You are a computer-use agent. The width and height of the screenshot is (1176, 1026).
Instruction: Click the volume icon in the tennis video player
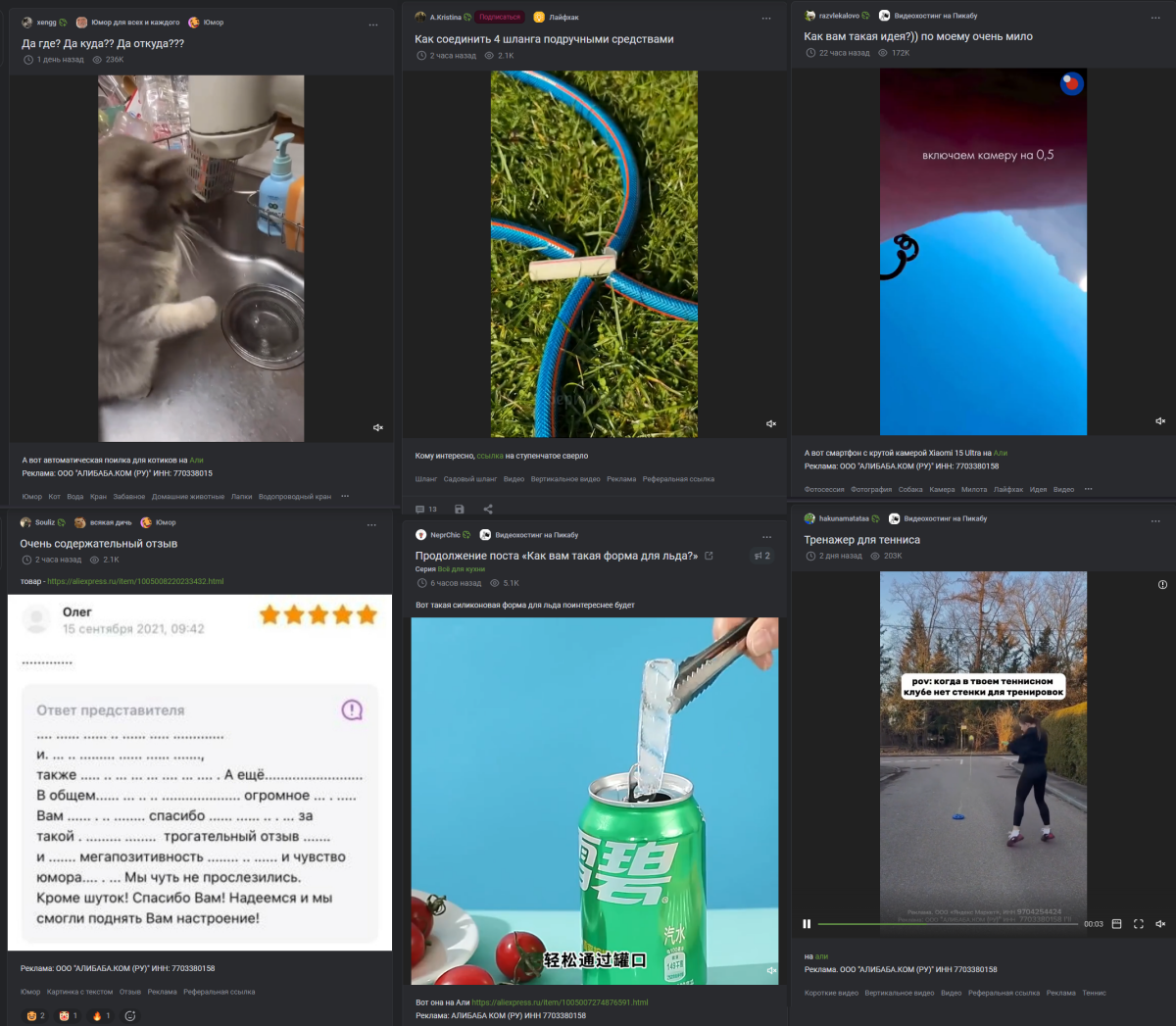(1160, 922)
